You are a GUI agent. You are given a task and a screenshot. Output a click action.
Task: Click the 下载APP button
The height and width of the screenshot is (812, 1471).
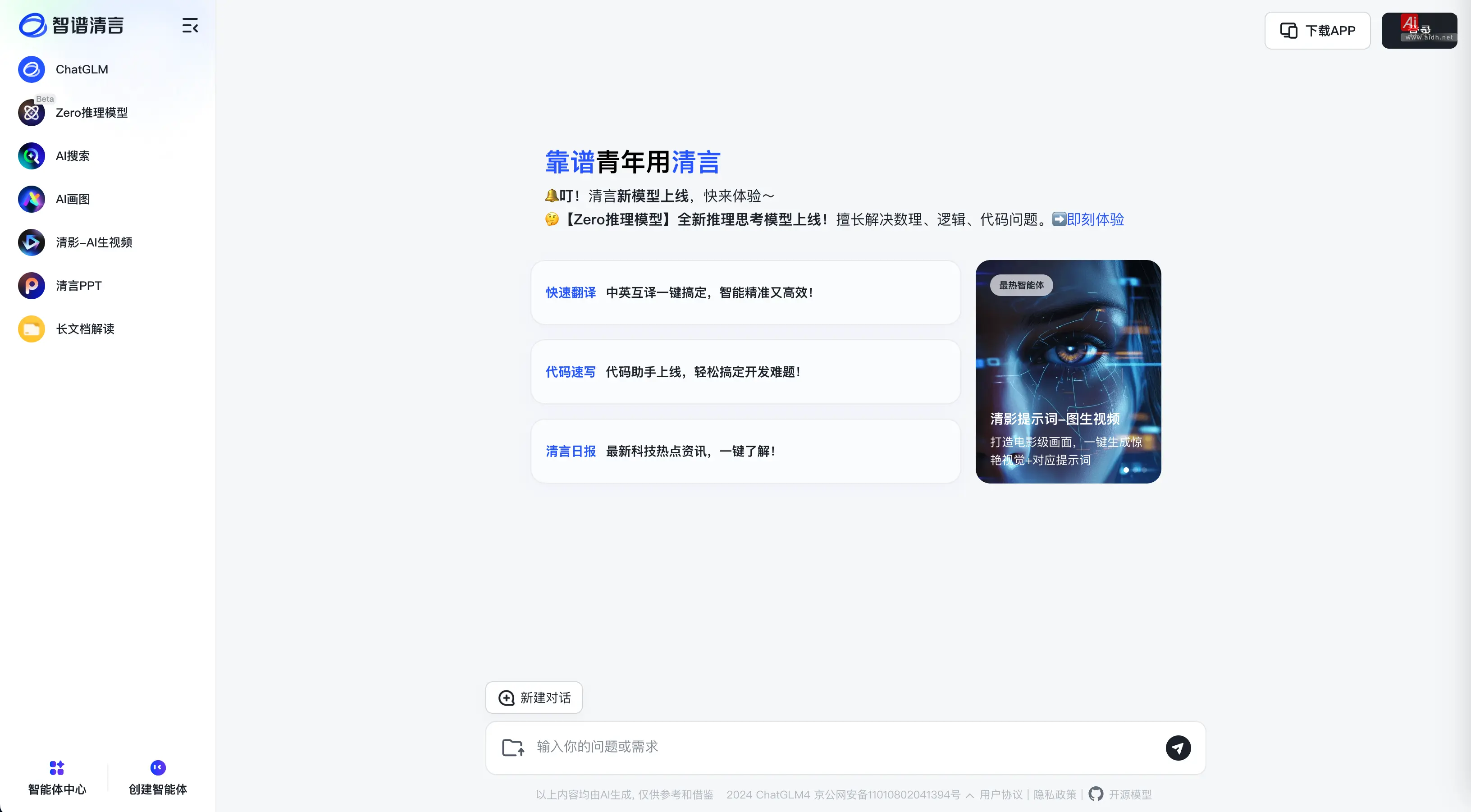point(1317,30)
